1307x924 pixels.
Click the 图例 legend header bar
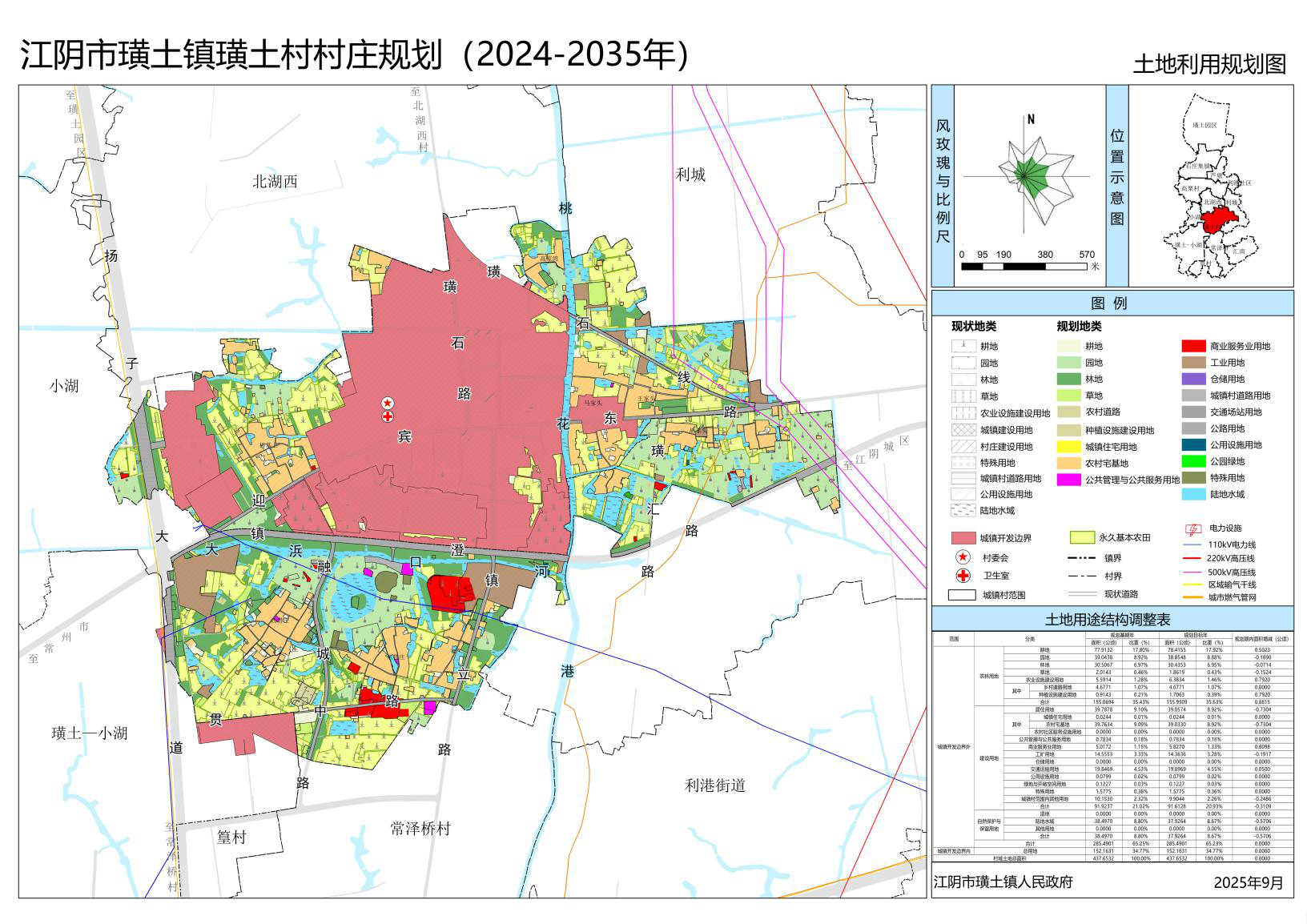1112,303
